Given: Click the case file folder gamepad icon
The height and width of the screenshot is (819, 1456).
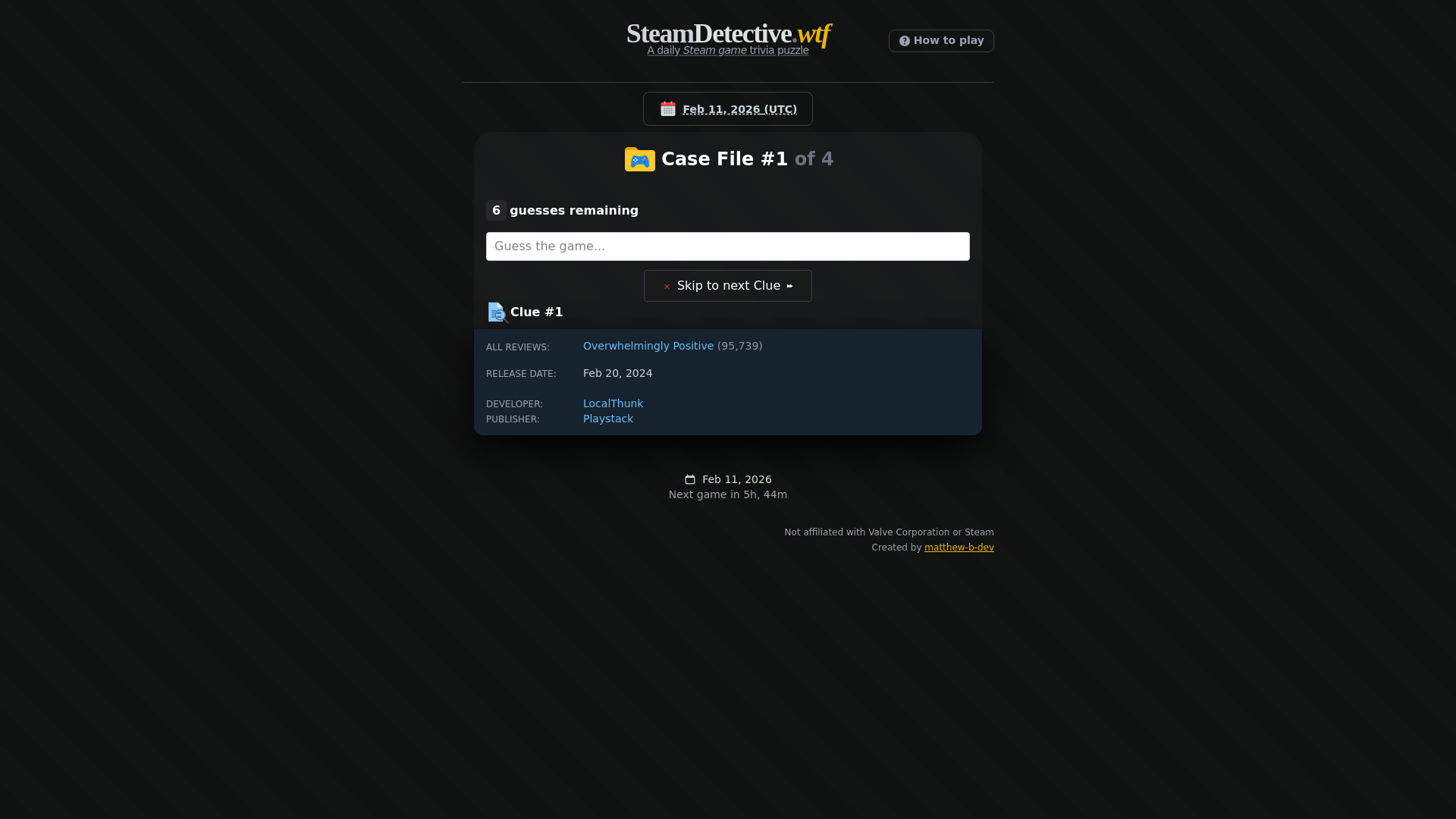Looking at the screenshot, I should click(639, 159).
